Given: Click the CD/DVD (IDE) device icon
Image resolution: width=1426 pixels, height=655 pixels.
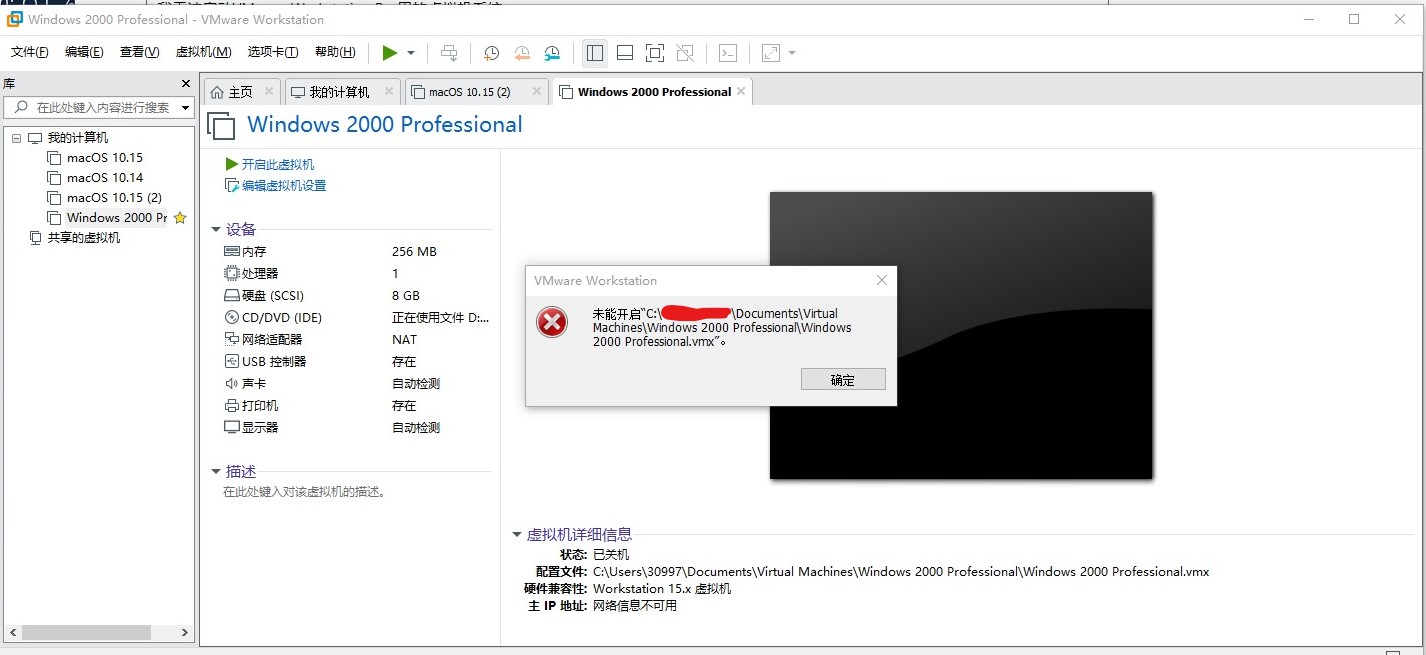Looking at the screenshot, I should point(232,317).
